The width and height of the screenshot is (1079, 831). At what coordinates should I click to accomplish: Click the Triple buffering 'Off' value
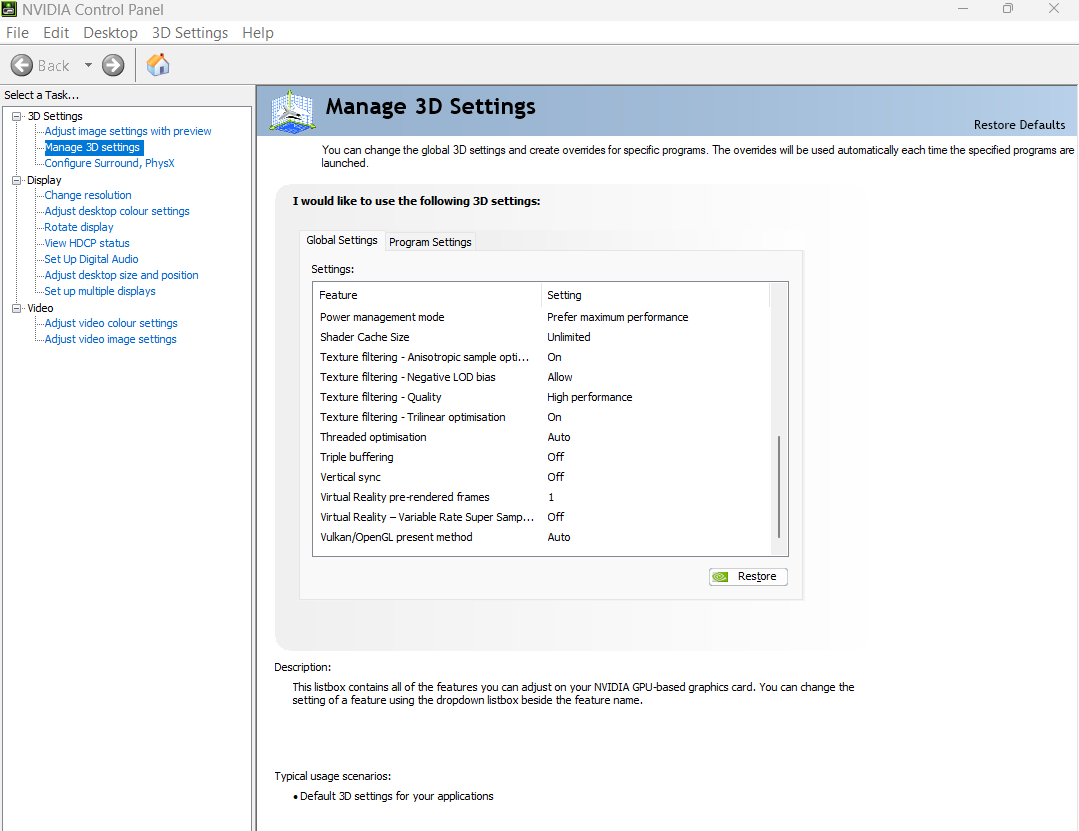point(555,457)
